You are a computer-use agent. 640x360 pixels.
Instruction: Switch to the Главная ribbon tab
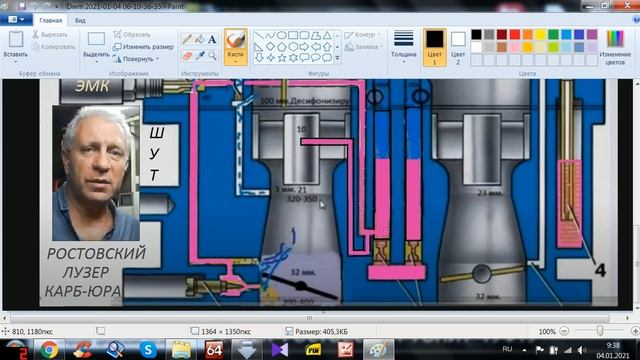coord(51,20)
